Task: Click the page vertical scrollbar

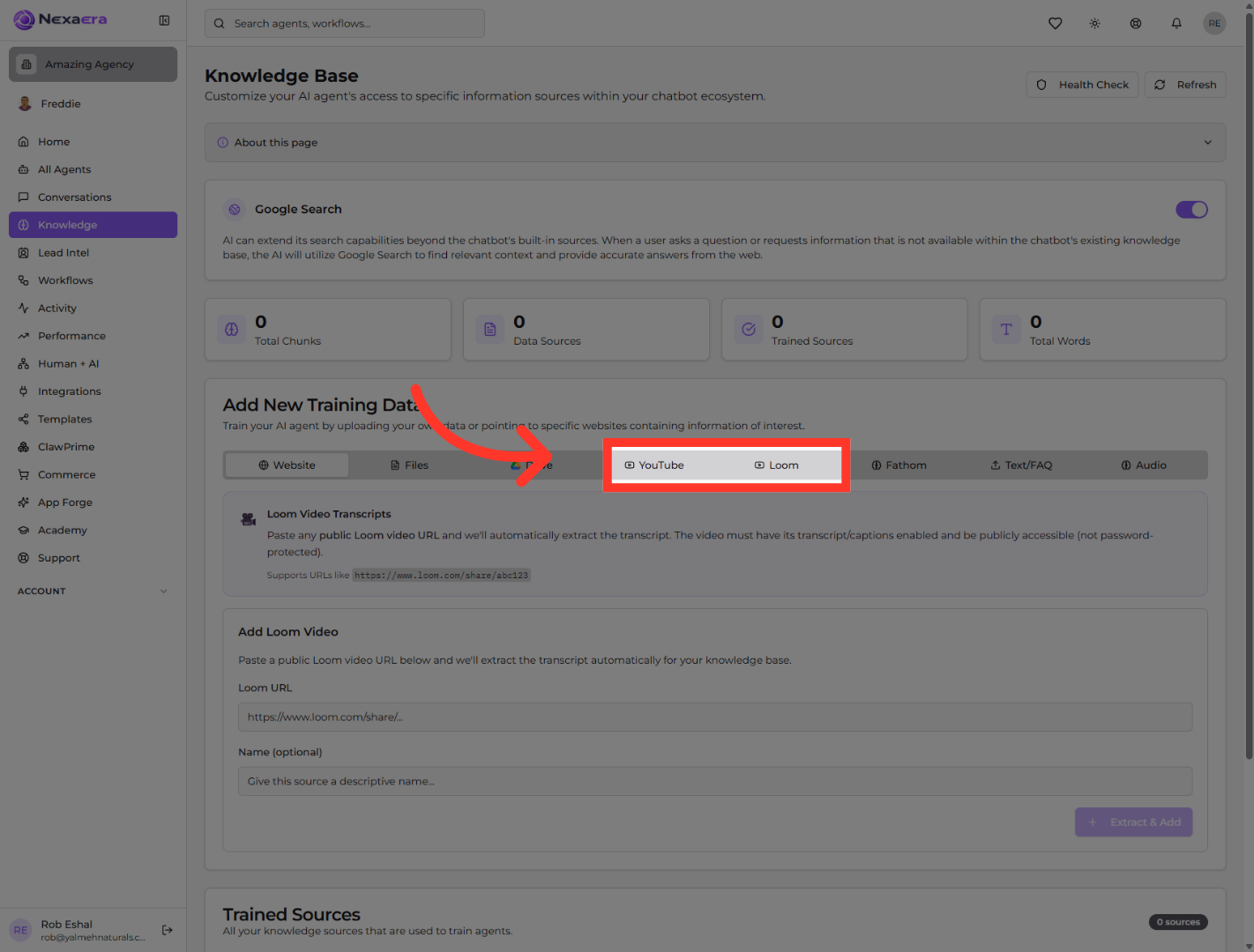Action: [x=1249, y=386]
